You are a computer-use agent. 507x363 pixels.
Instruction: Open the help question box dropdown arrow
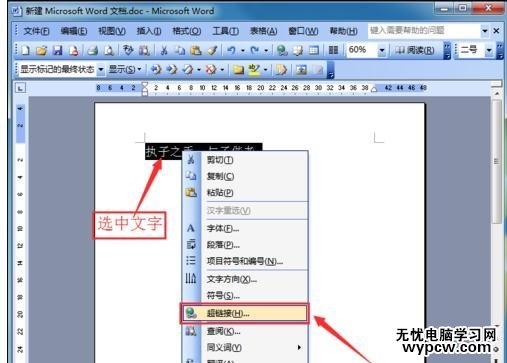485,31
